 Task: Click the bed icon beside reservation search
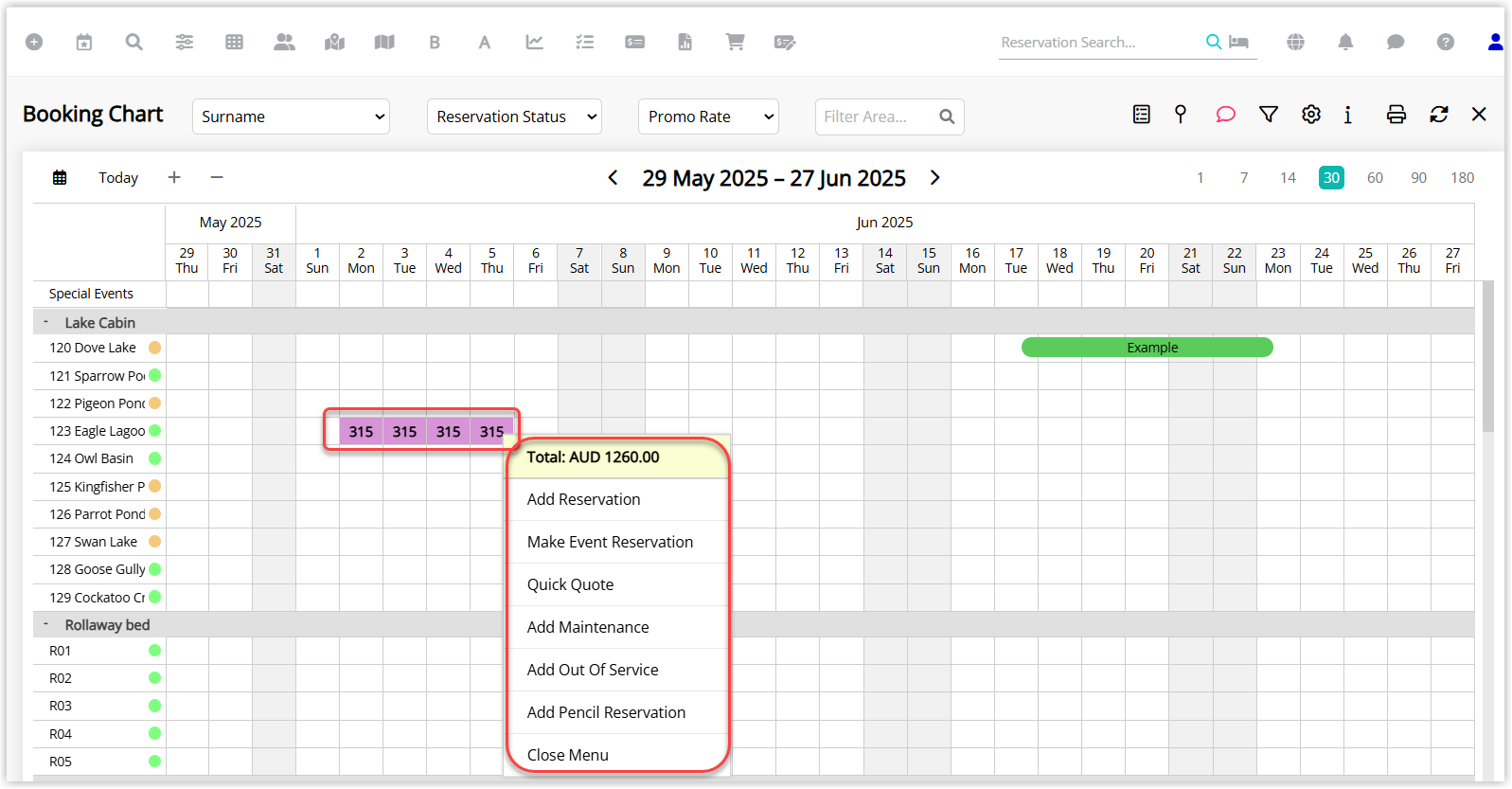pos(1238,42)
